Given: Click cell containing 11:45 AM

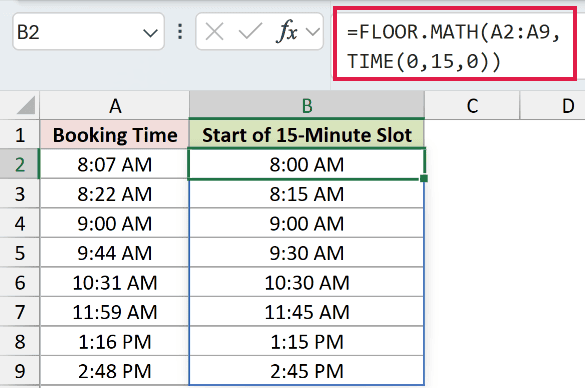Looking at the screenshot, I should click(x=307, y=312).
